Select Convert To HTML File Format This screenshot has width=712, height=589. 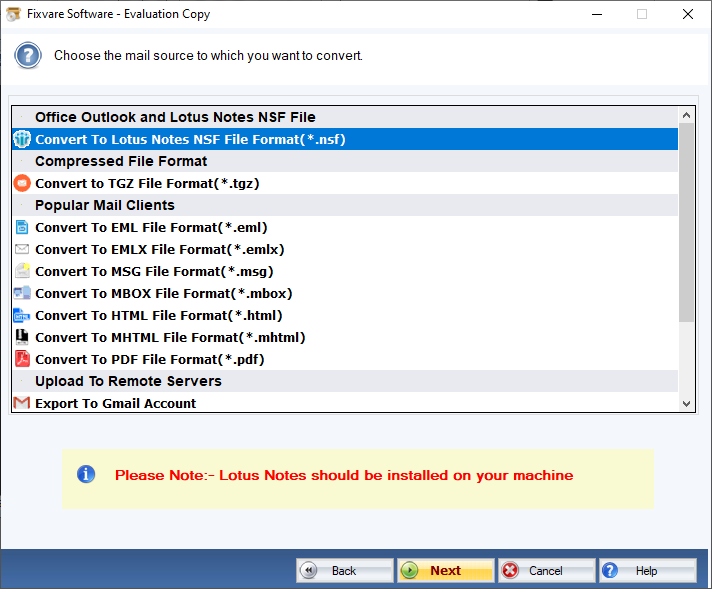click(x=345, y=315)
